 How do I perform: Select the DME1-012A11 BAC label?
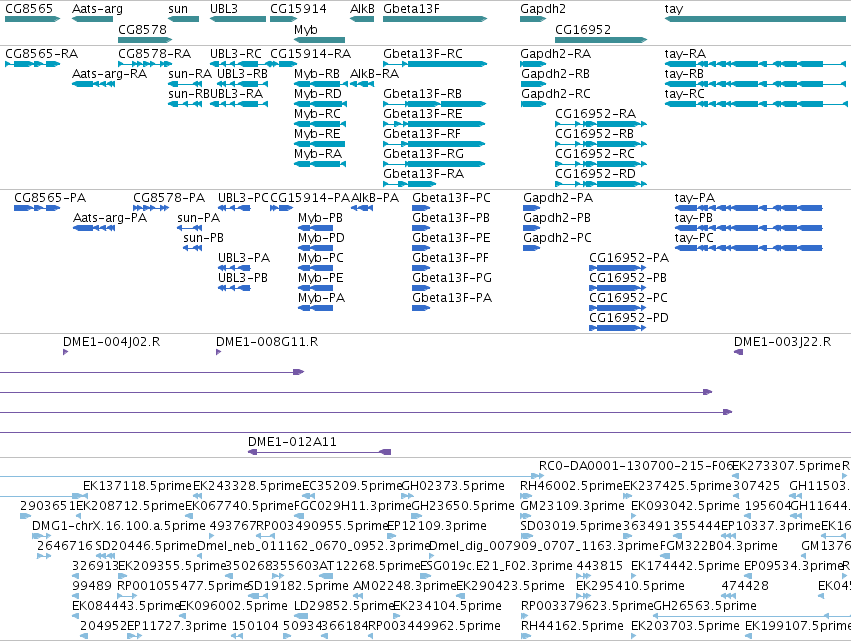tap(292, 442)
